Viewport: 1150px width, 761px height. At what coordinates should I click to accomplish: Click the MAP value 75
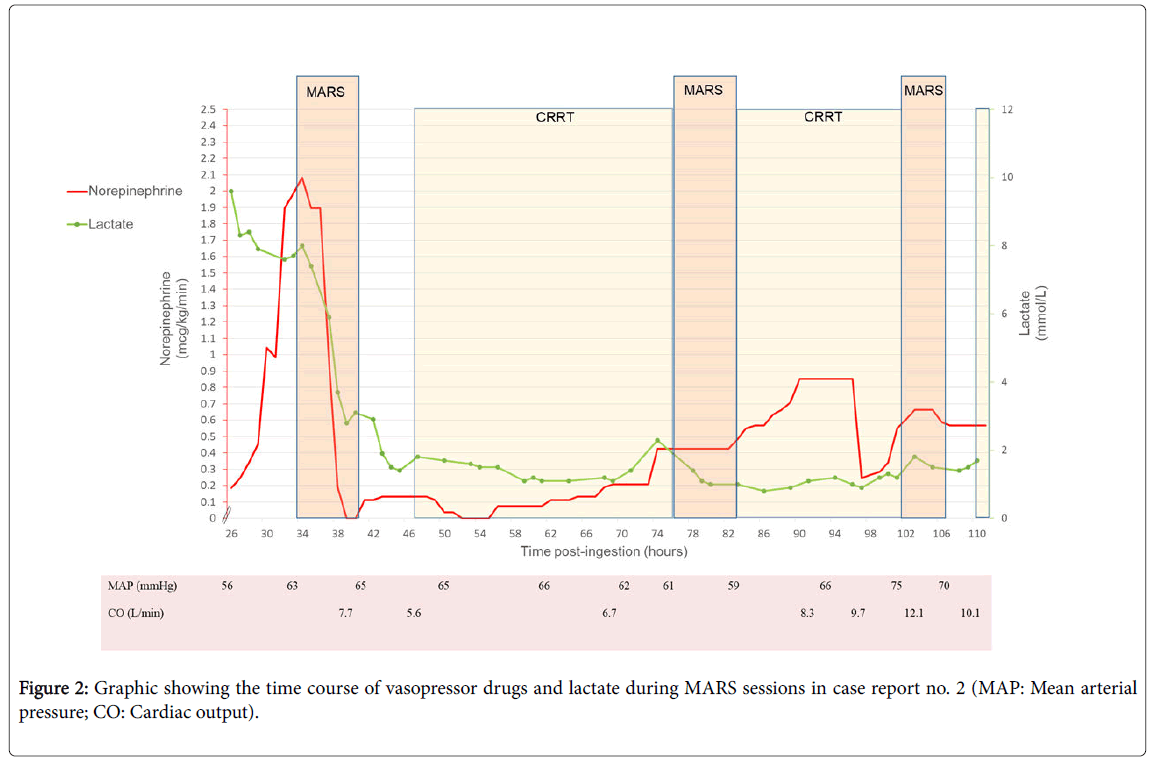[x=897, y=585]
